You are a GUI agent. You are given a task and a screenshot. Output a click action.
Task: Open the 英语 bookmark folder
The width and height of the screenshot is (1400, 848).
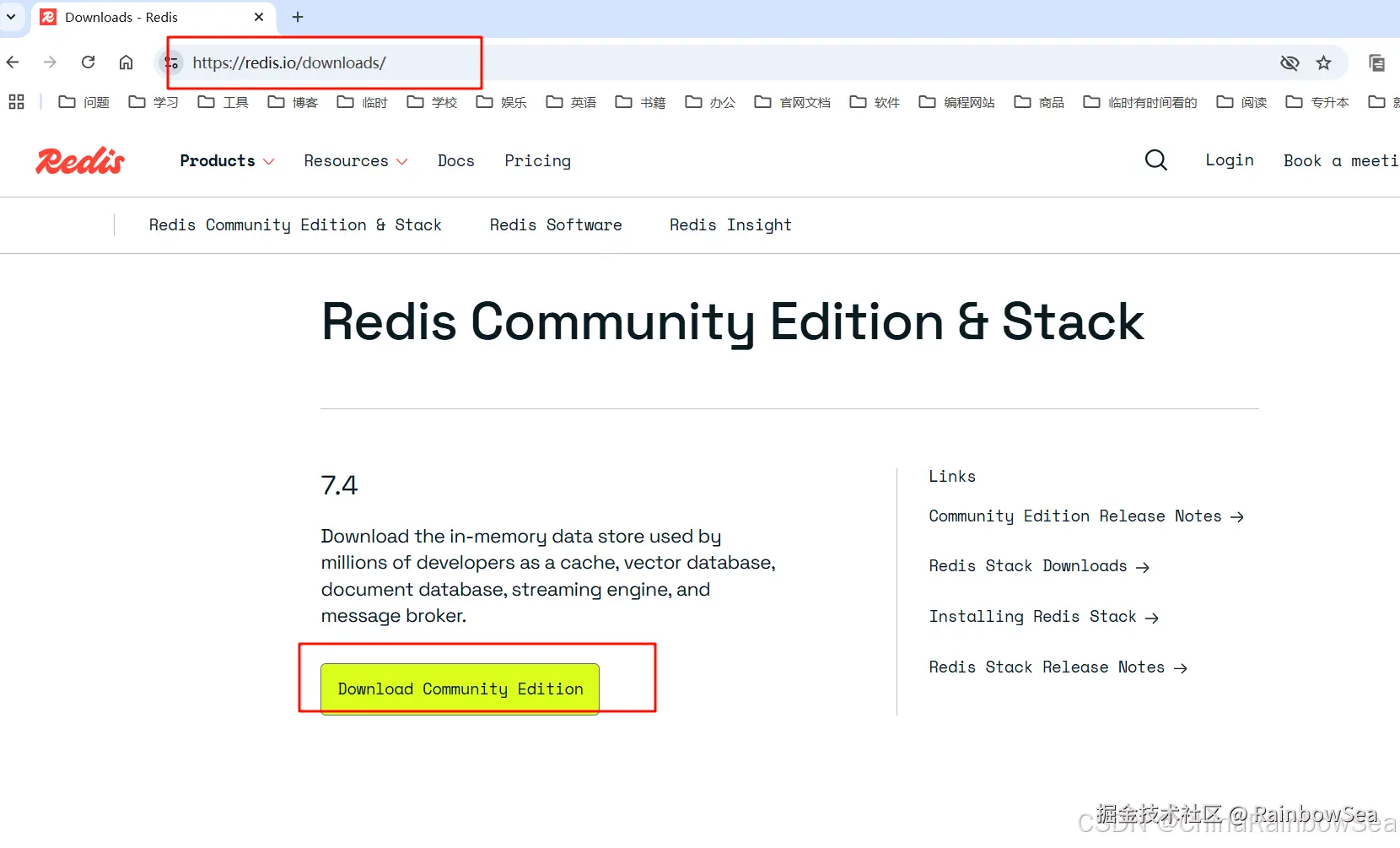point(571,102)
